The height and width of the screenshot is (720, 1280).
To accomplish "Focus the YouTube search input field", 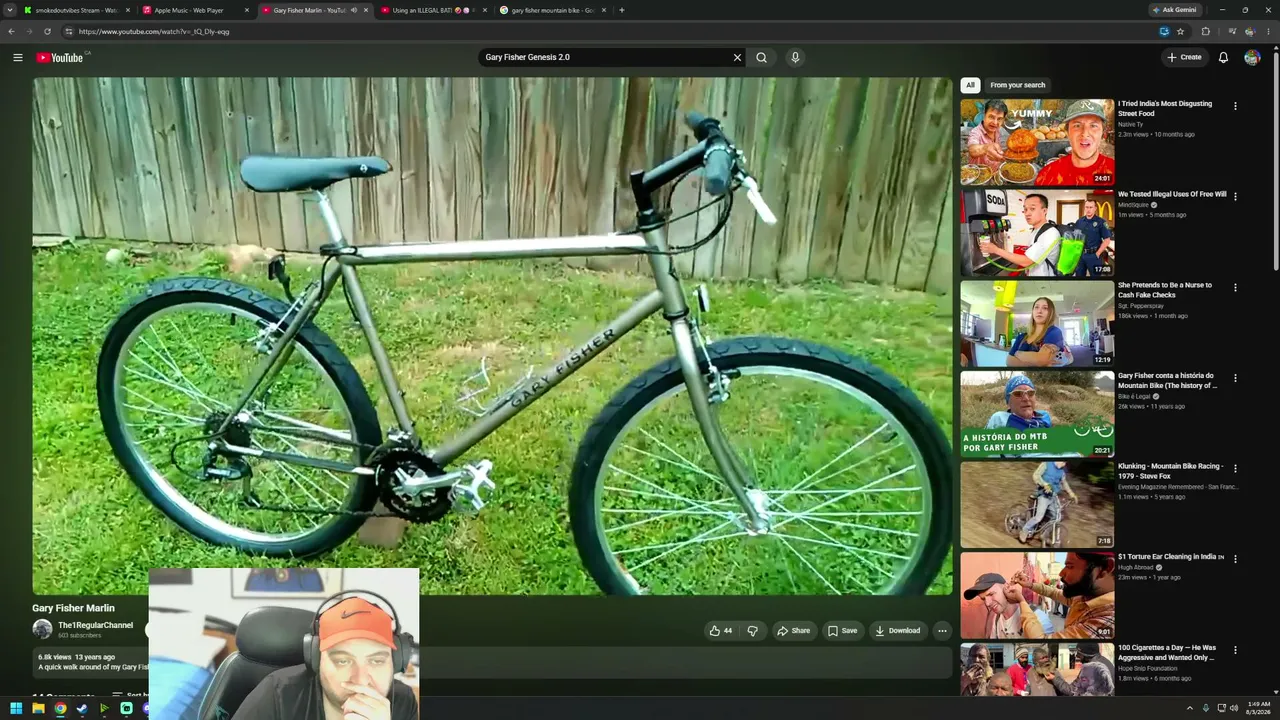I will (605, 57).
